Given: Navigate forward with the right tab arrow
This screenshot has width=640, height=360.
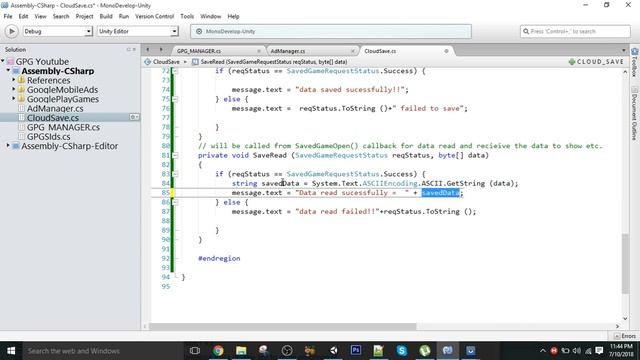Looking at the screenshot, I should [161, 50].
